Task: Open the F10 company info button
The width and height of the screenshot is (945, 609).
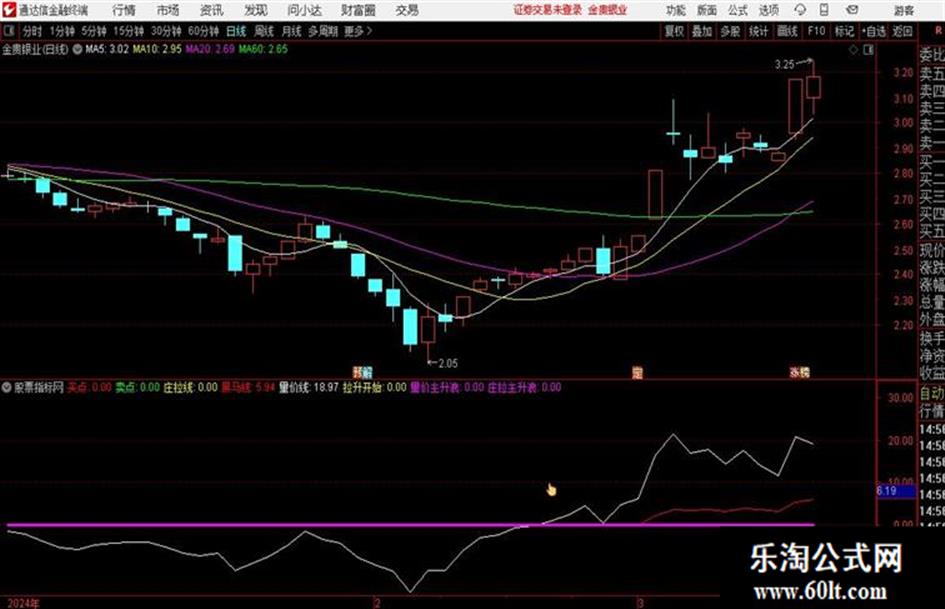Action: (816, 31)
